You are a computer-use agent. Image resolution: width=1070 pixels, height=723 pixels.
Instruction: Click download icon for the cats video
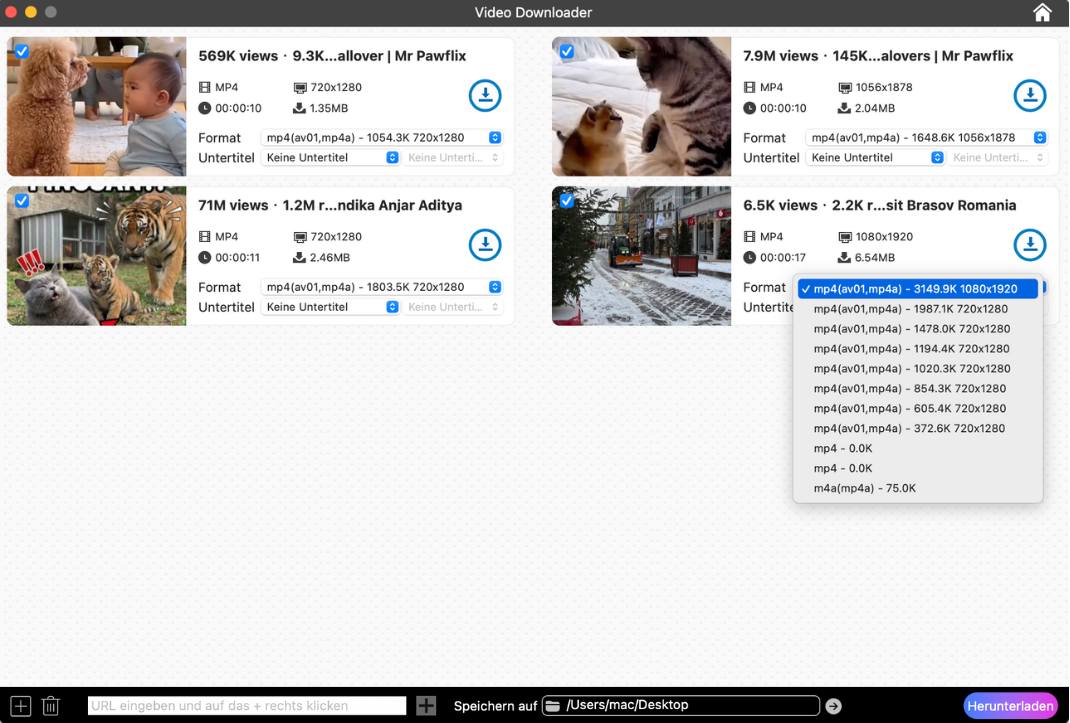pos(1029,96)
